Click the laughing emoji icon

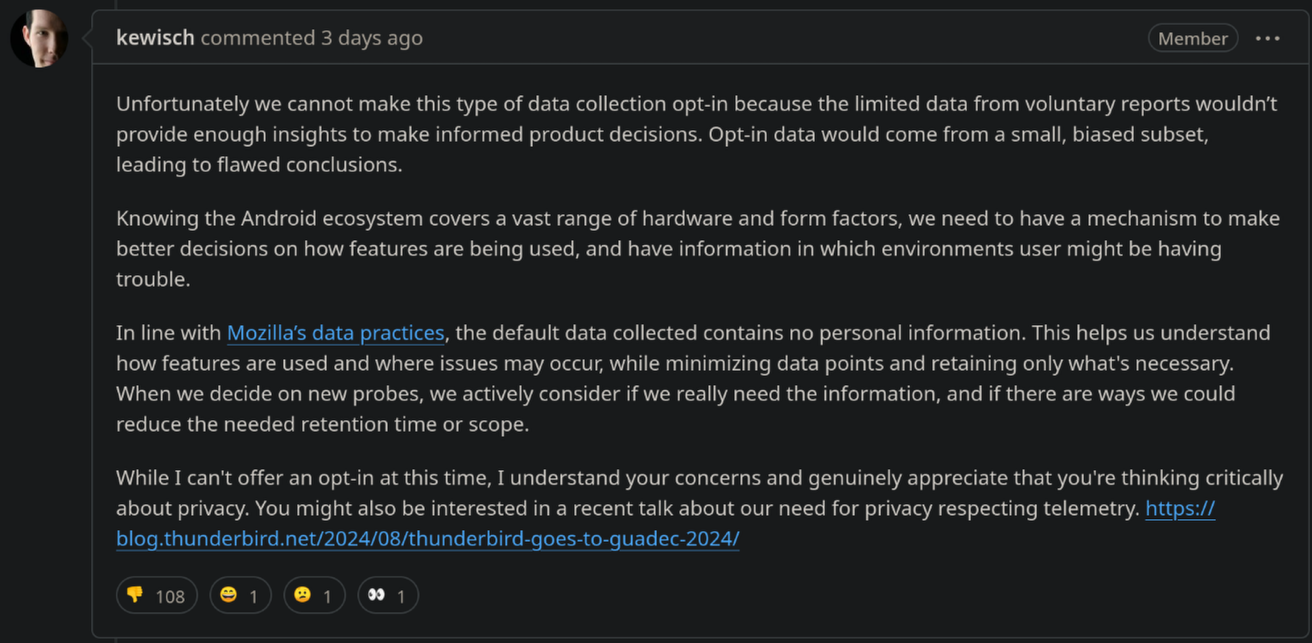[x=229, y=596]
